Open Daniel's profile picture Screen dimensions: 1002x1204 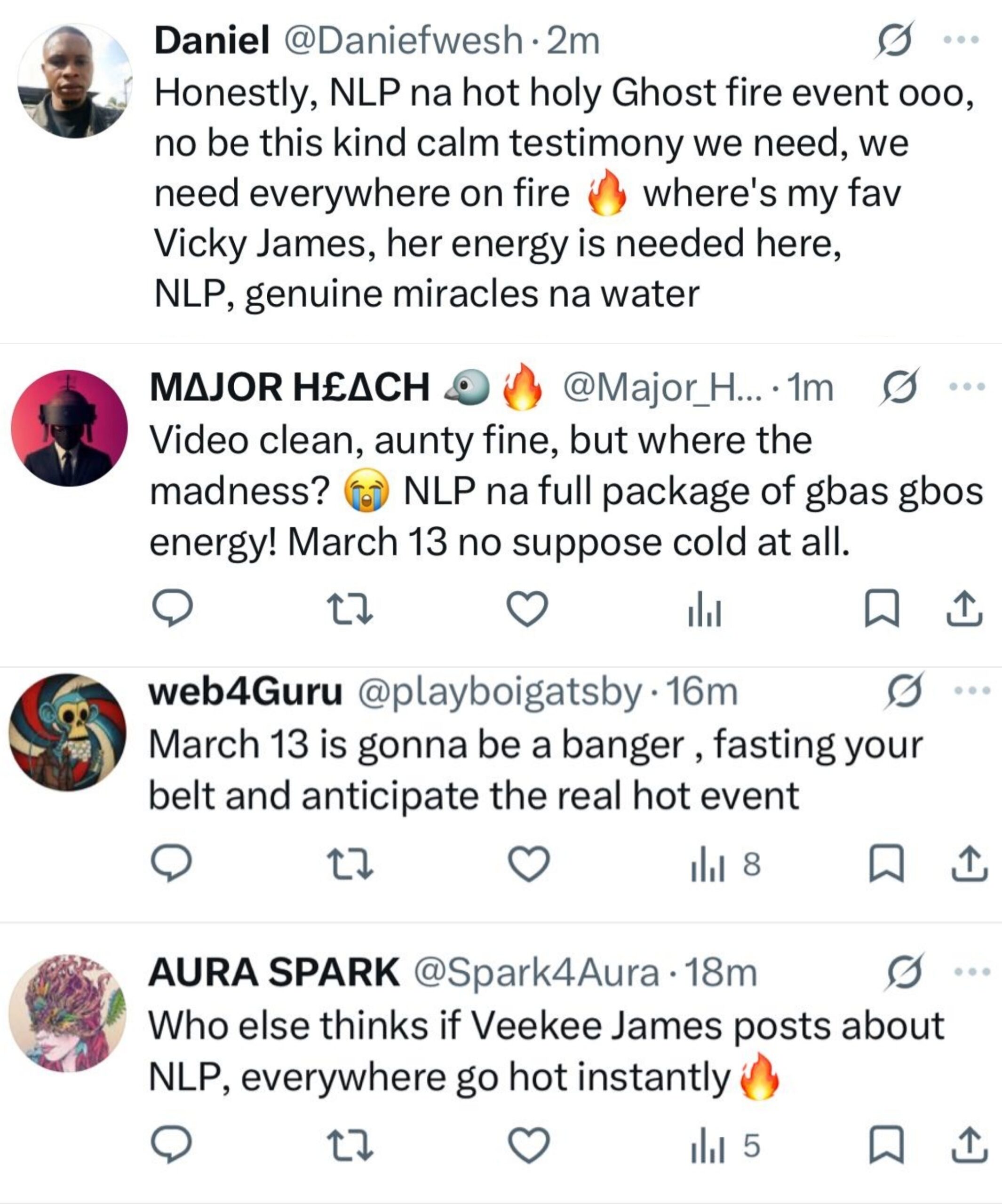(75, 81)
